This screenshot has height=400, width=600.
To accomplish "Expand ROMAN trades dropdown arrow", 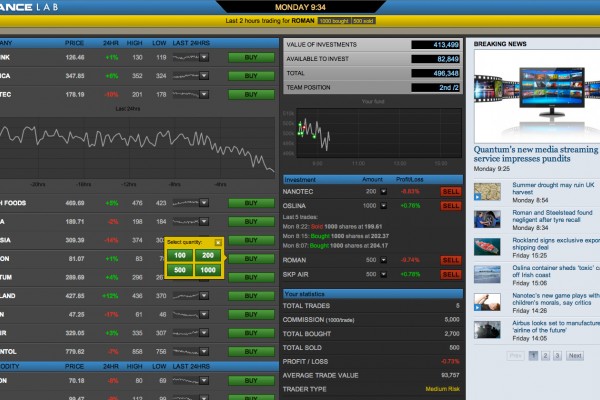I will (x=383, y=260).
